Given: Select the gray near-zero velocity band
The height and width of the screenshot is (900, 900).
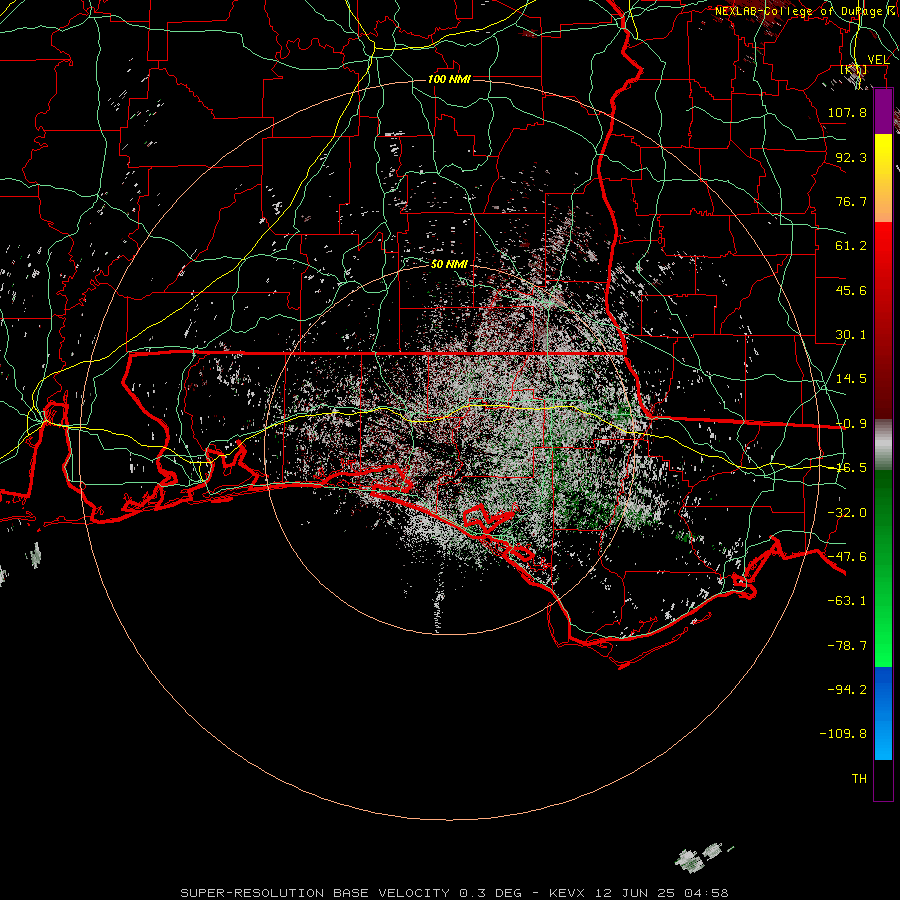Looking at the screenshot, I should point(883,444).
